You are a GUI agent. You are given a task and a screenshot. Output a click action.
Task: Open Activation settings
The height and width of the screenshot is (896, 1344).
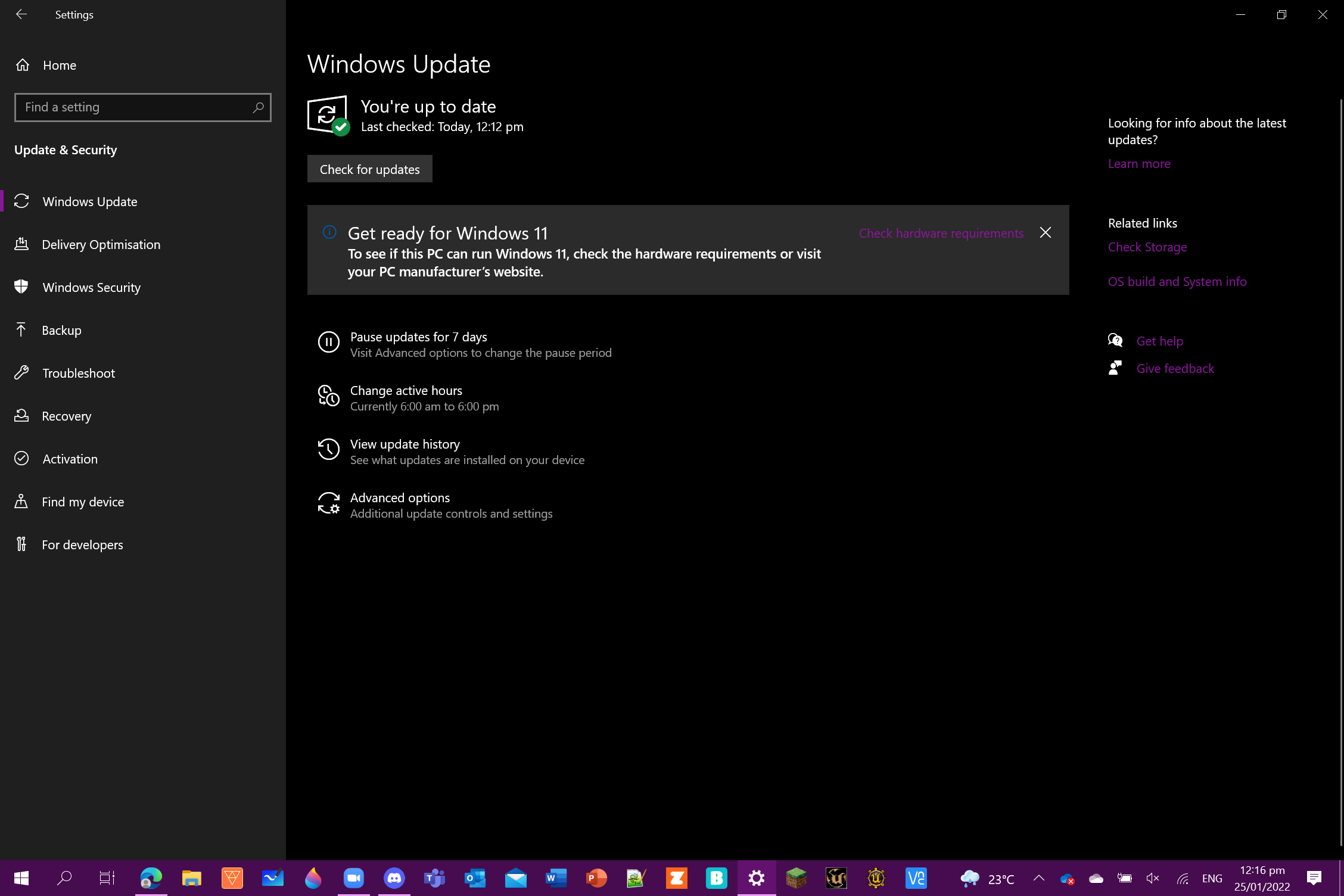[x=143, y=459]
